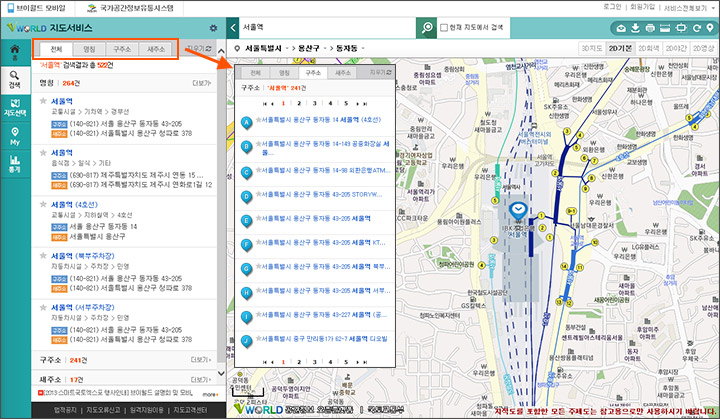The width and height of the screenshot is (720, 419).
Task: Toggle favorite star for 서울역 (4호선) result
Action: point(43,204)
